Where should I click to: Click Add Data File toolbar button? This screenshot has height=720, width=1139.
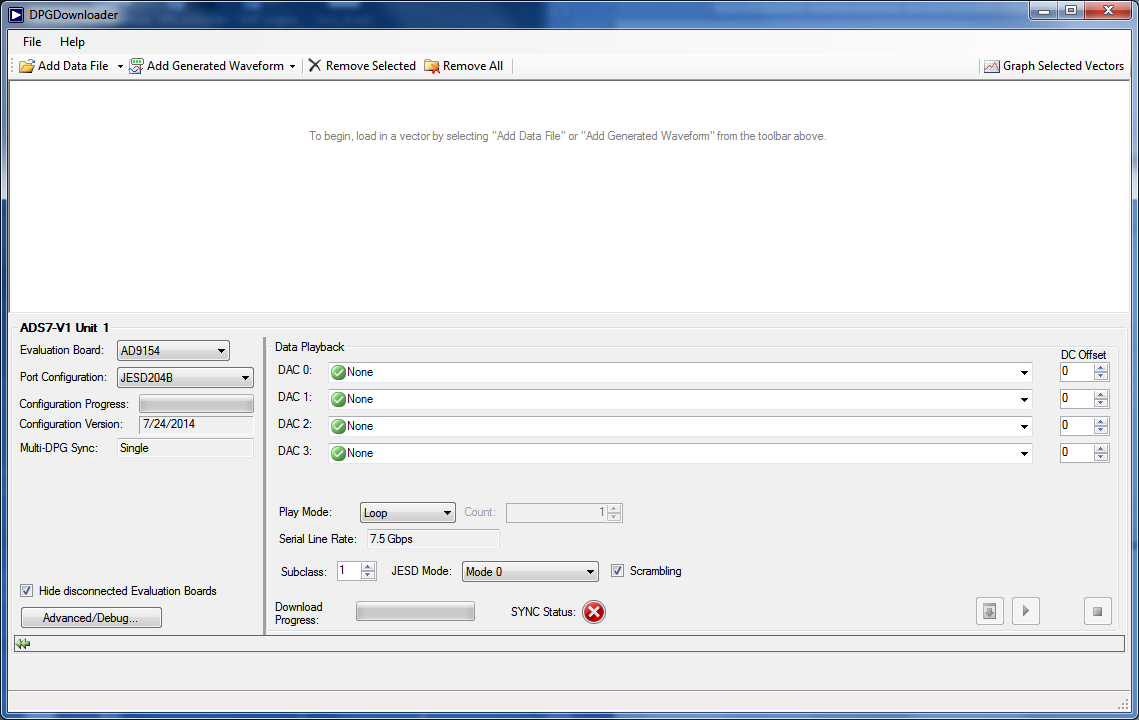point(65,66)
